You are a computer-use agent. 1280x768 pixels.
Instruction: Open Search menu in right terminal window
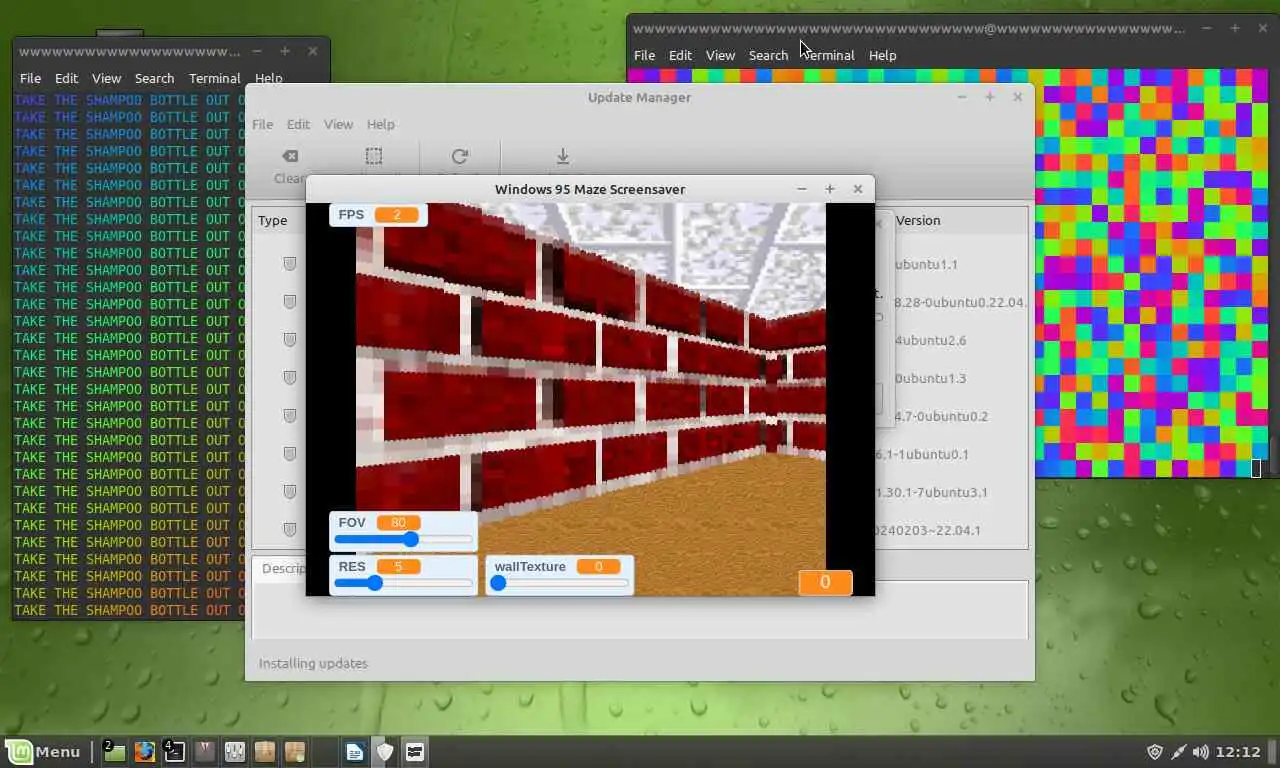pyautogui.click(x=768, y=55)
